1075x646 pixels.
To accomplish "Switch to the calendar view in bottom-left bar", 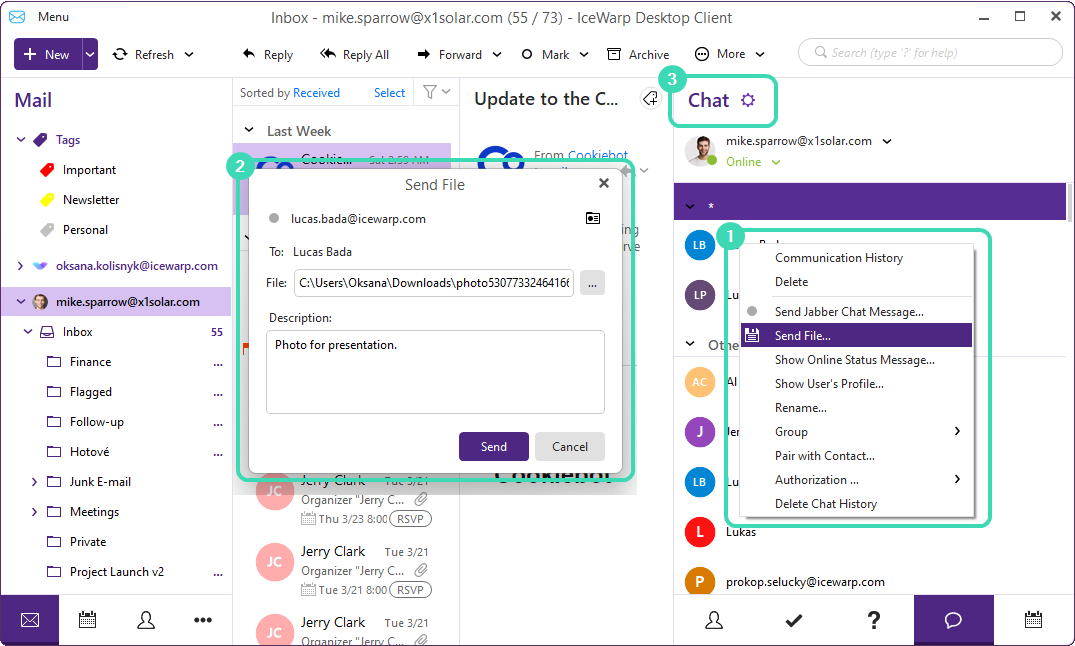I will tap(88, 620).
